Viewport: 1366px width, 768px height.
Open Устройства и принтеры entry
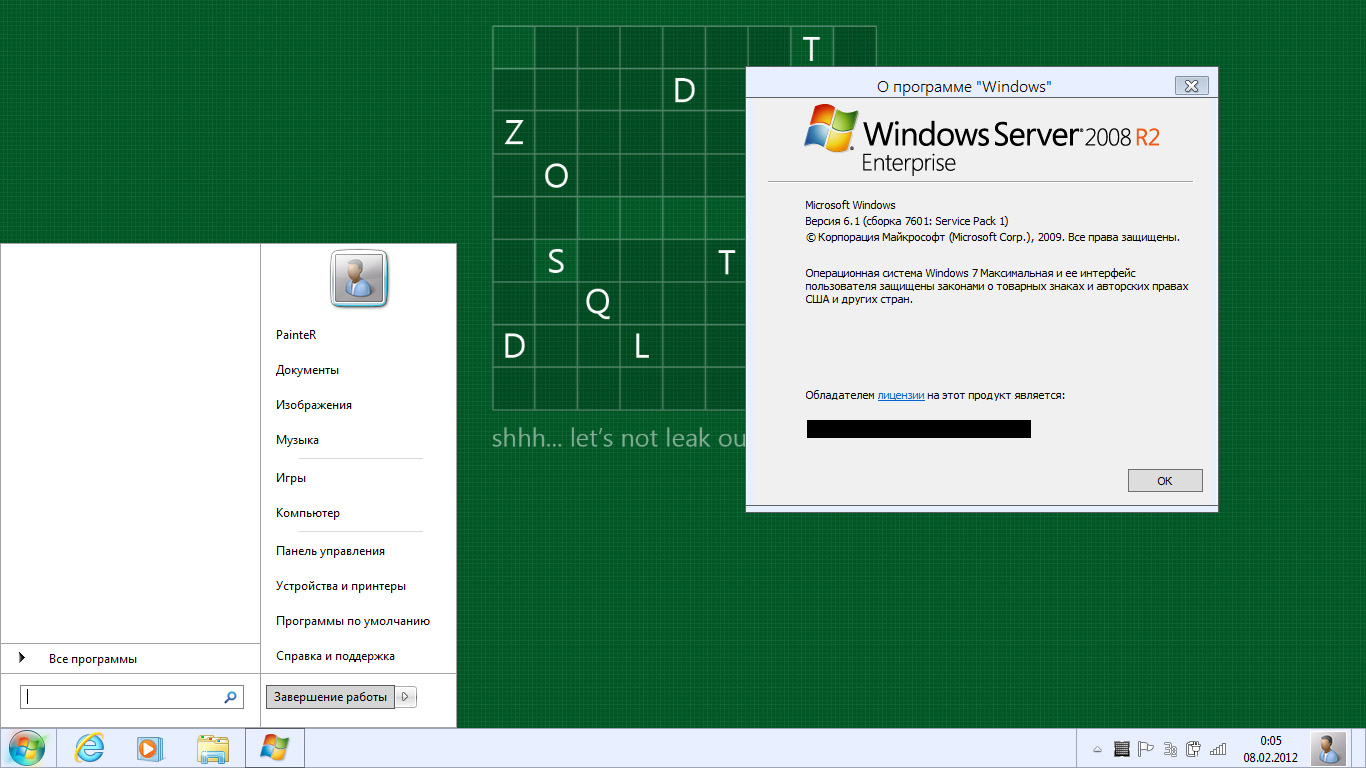pyautogui.click(x=340, y=586)
